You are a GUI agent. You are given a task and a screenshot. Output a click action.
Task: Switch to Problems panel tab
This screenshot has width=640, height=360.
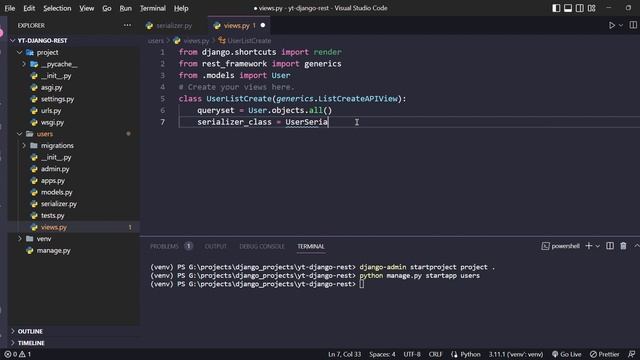click(x=164, y=246)
